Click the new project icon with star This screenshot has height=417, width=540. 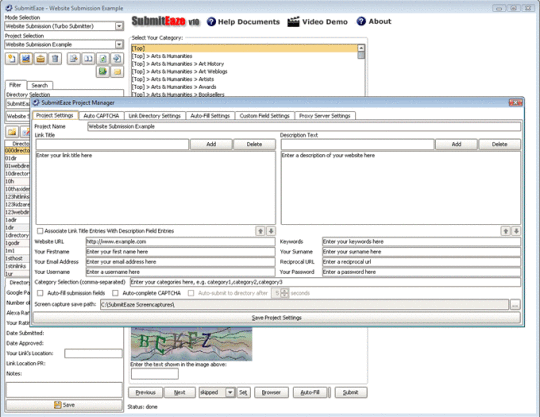12,59
